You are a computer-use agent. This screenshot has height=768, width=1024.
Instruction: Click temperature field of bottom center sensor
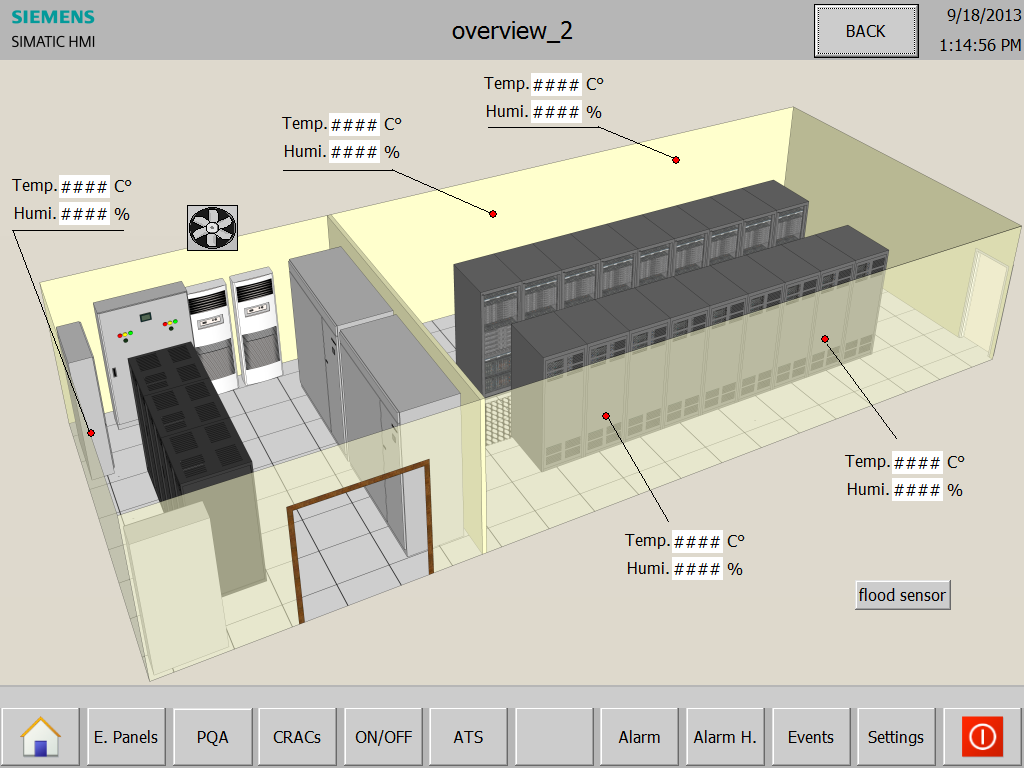[697, 541]
